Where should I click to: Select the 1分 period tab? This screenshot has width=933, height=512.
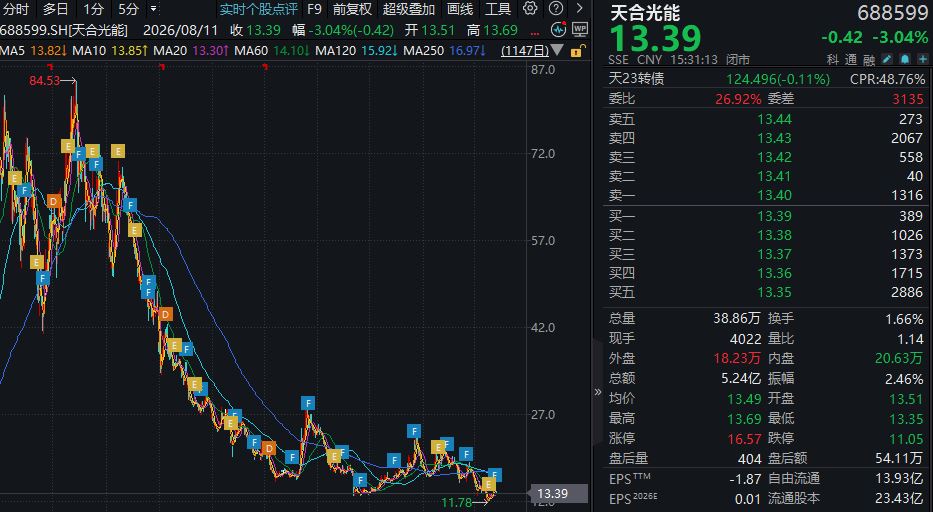93,9
